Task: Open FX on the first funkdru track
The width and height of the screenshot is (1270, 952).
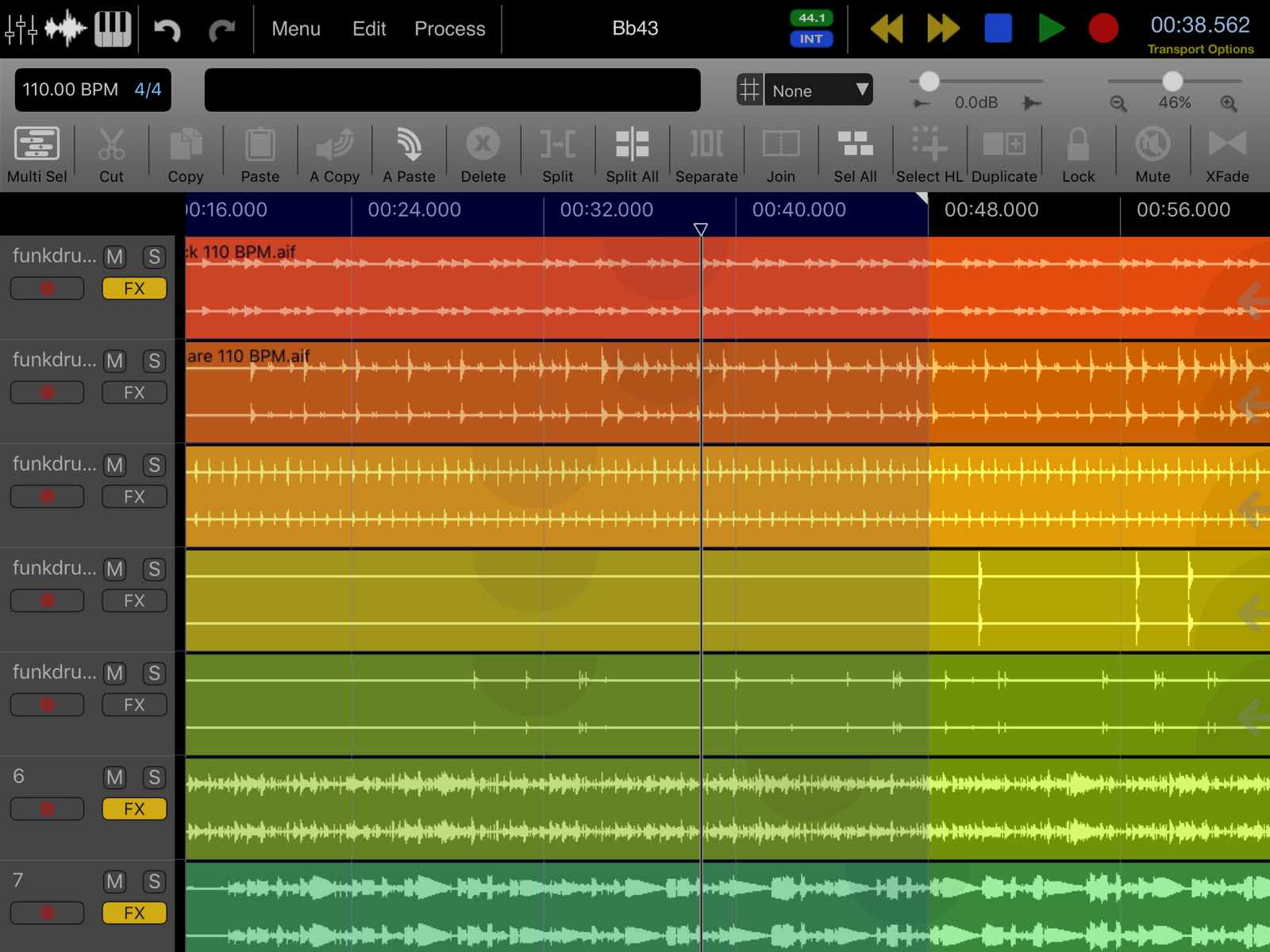Action: pos(134,289)
